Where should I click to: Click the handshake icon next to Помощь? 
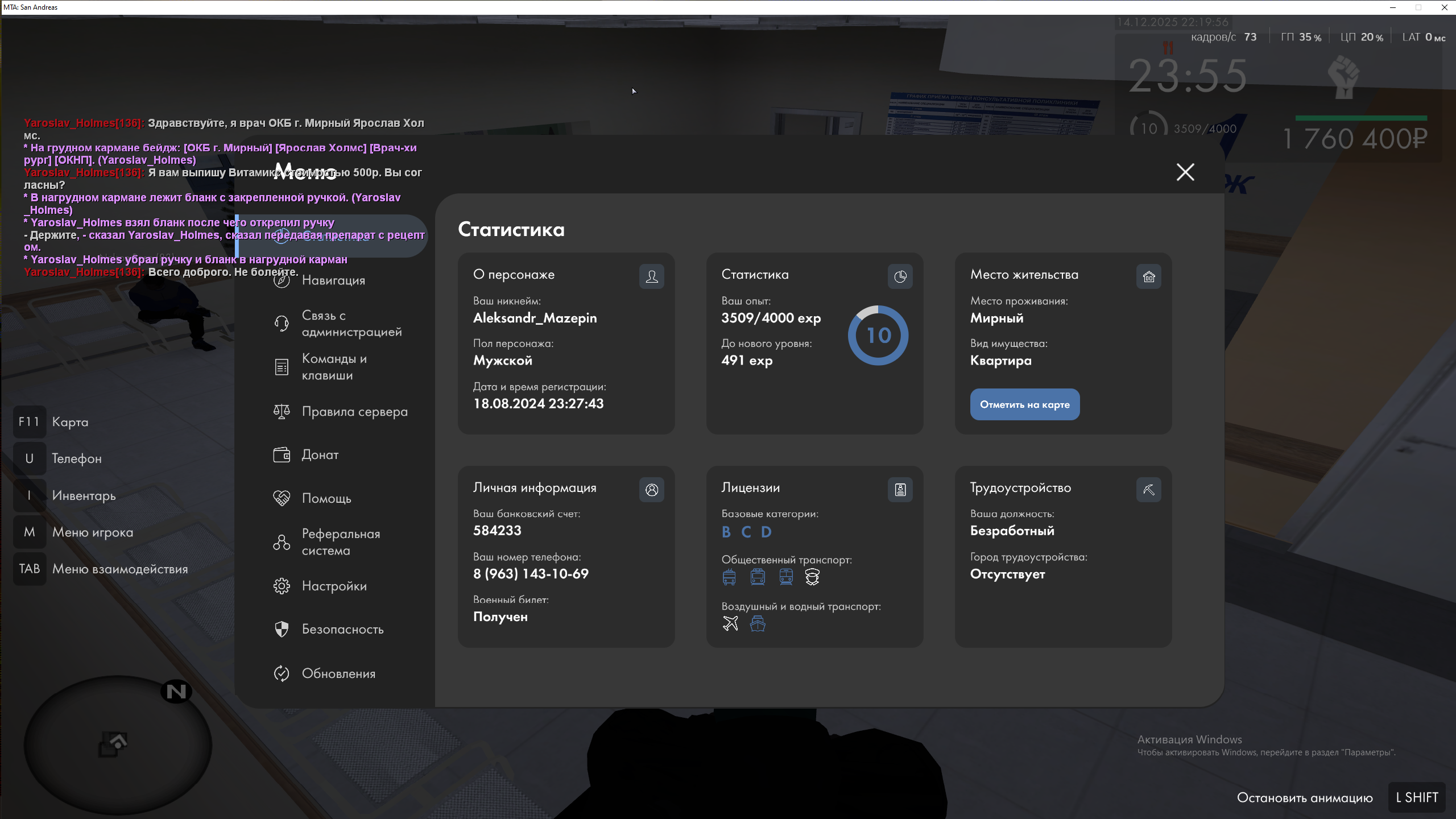282,498
